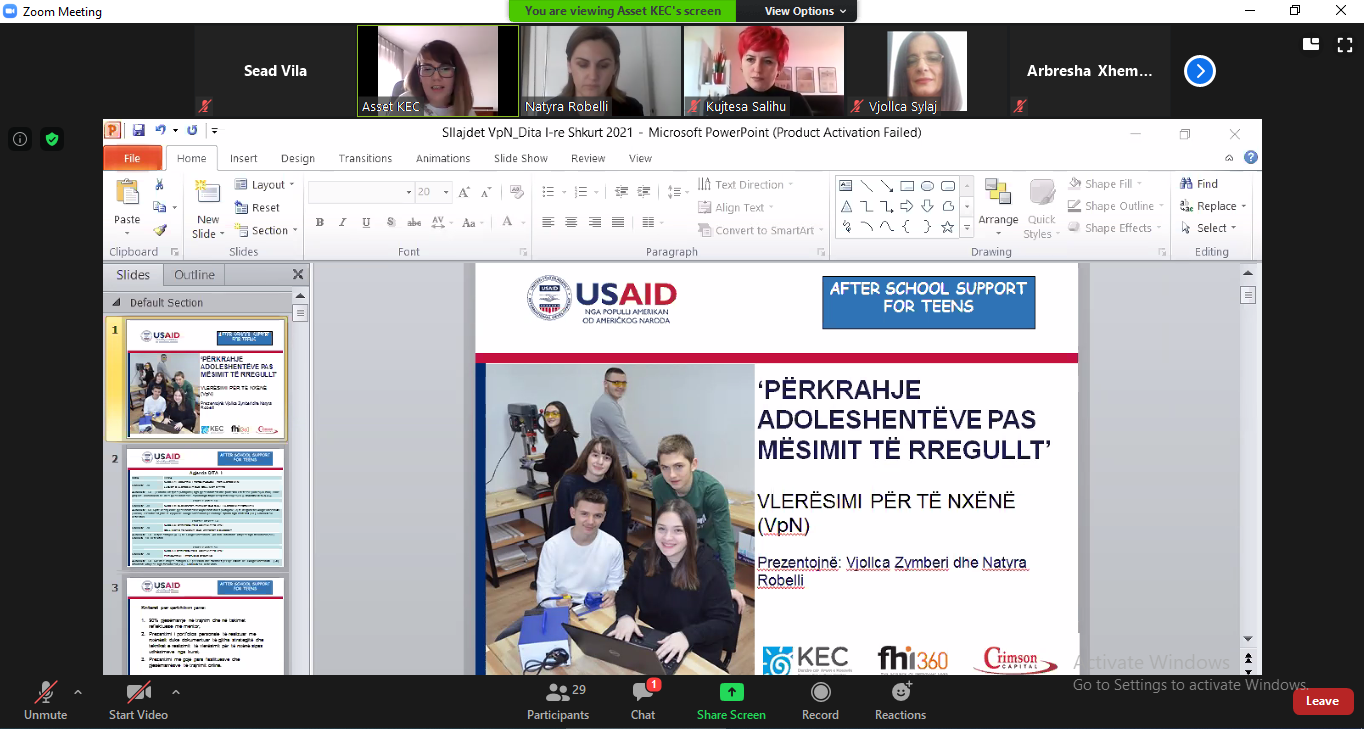This screenshot has height=729, width=1364.
Task: Leave the Zoom meeting
Action: pos(1322,701)
